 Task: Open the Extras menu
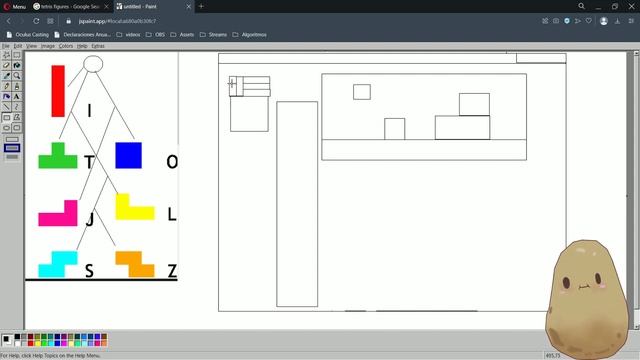[x=98, y=46]
